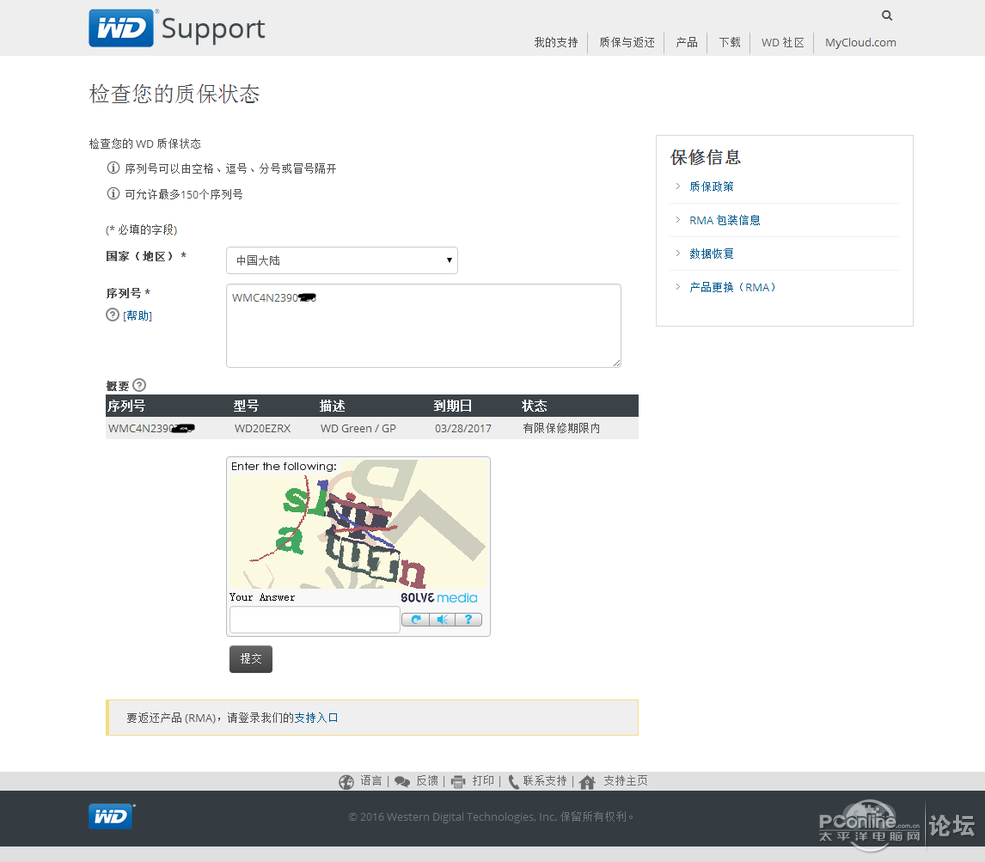Open the 下载 menu

(x=729, y=42)
